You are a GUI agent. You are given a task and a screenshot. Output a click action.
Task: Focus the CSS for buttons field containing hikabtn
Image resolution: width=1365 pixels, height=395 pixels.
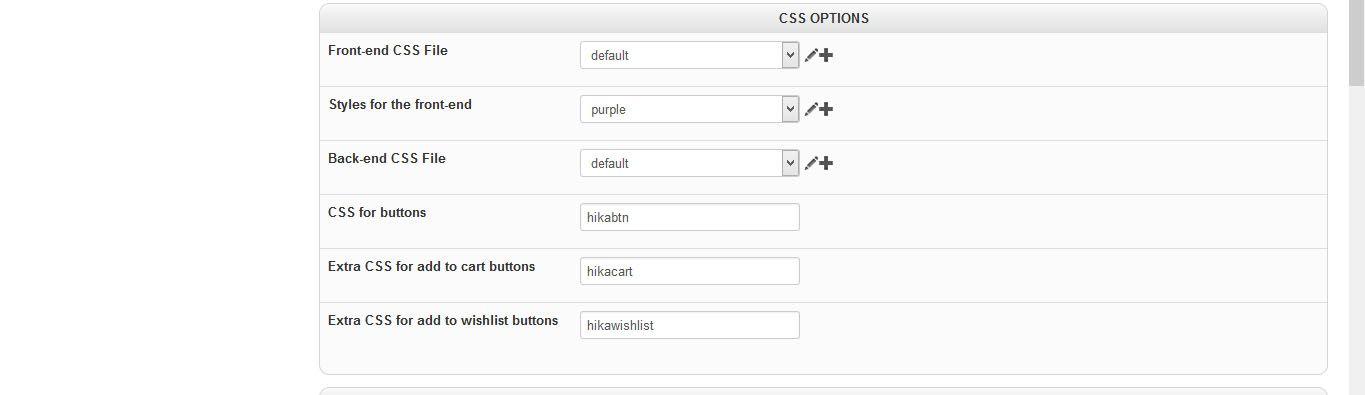tap(689, 217)
